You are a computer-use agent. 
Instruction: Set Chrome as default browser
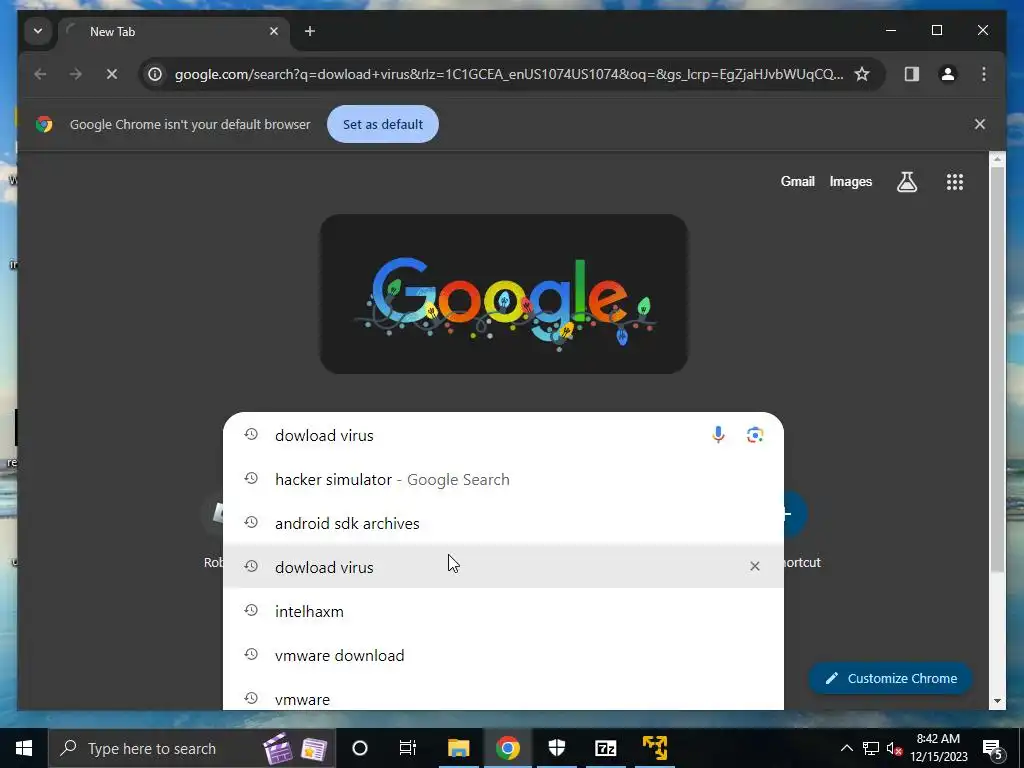pos(383,124)
